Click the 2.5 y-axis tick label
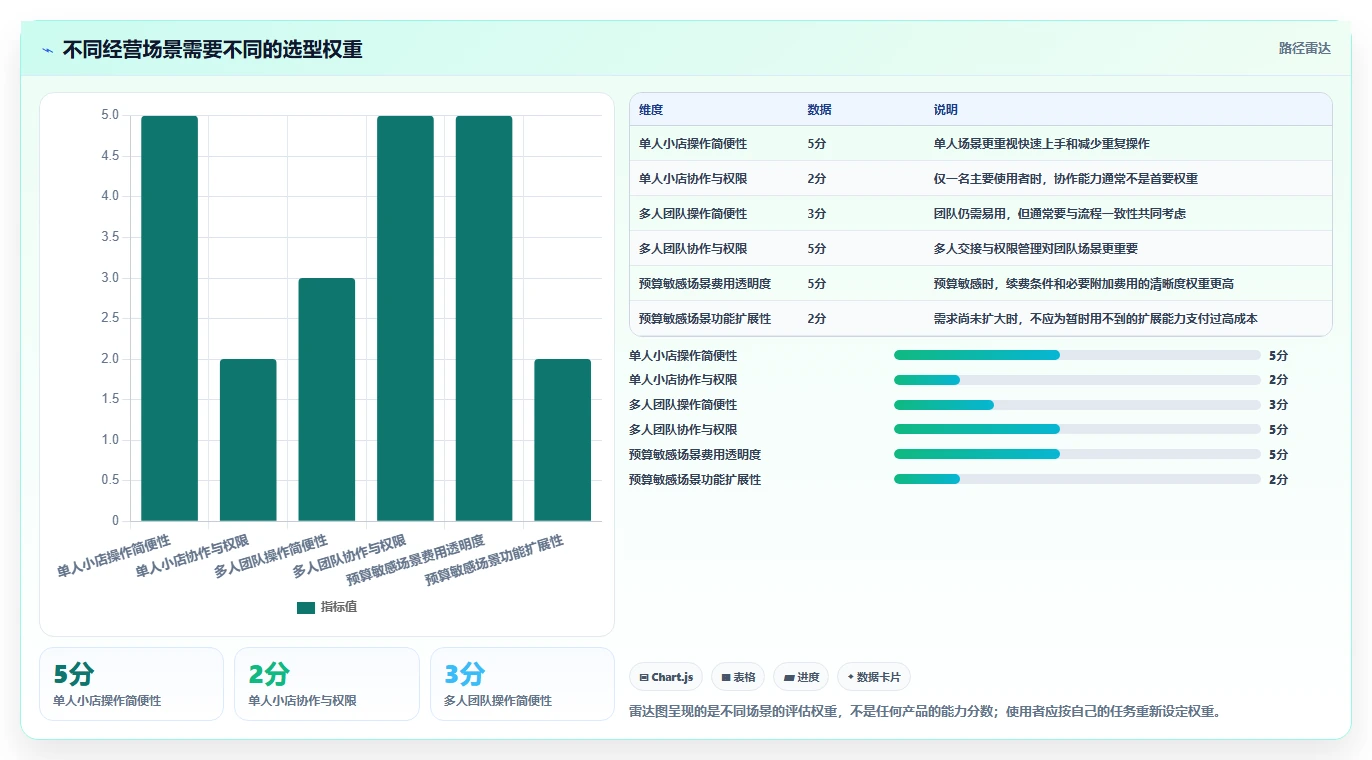This screenshot has height=760, width=1372. coord(110,318)
